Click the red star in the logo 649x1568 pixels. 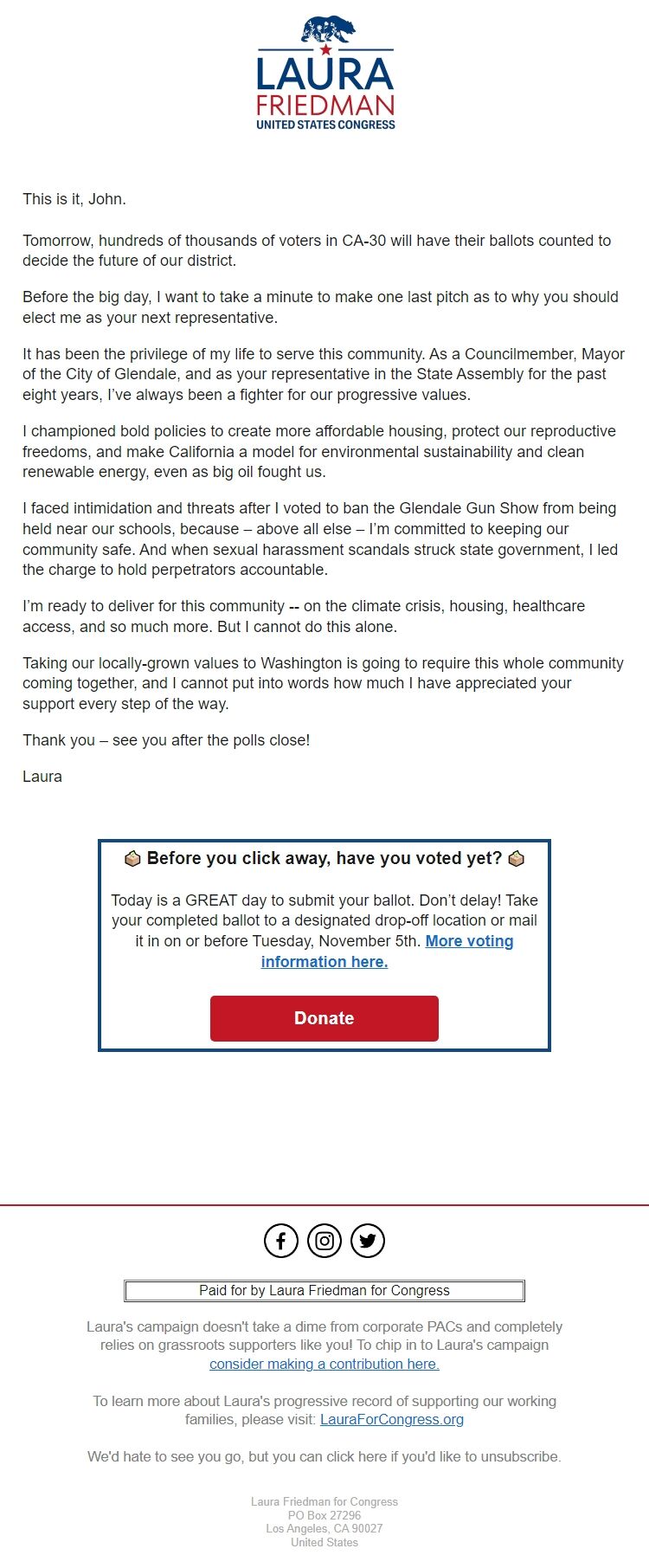(x=324, y=50)
